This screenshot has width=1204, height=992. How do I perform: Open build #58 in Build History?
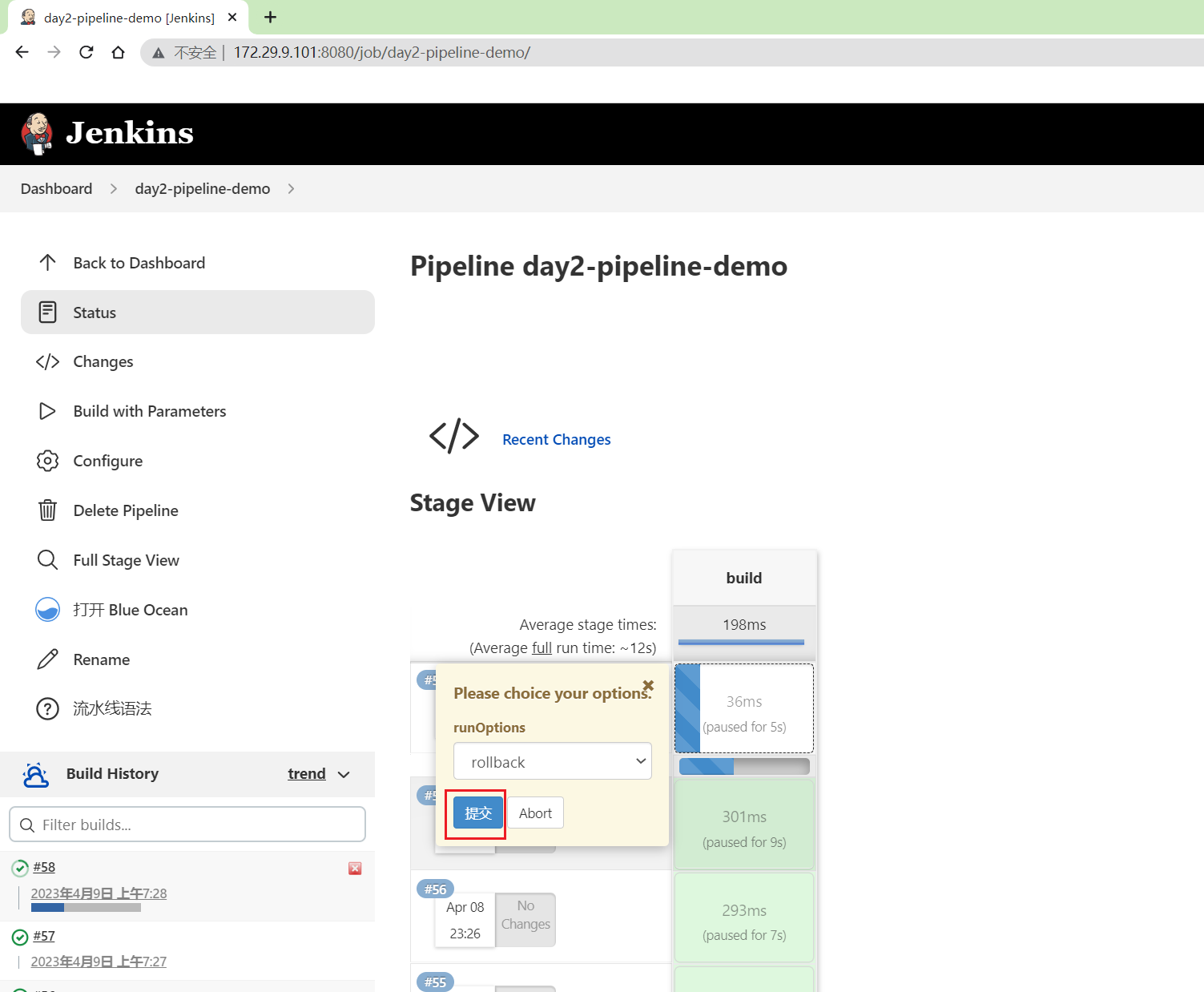point(44,867)
